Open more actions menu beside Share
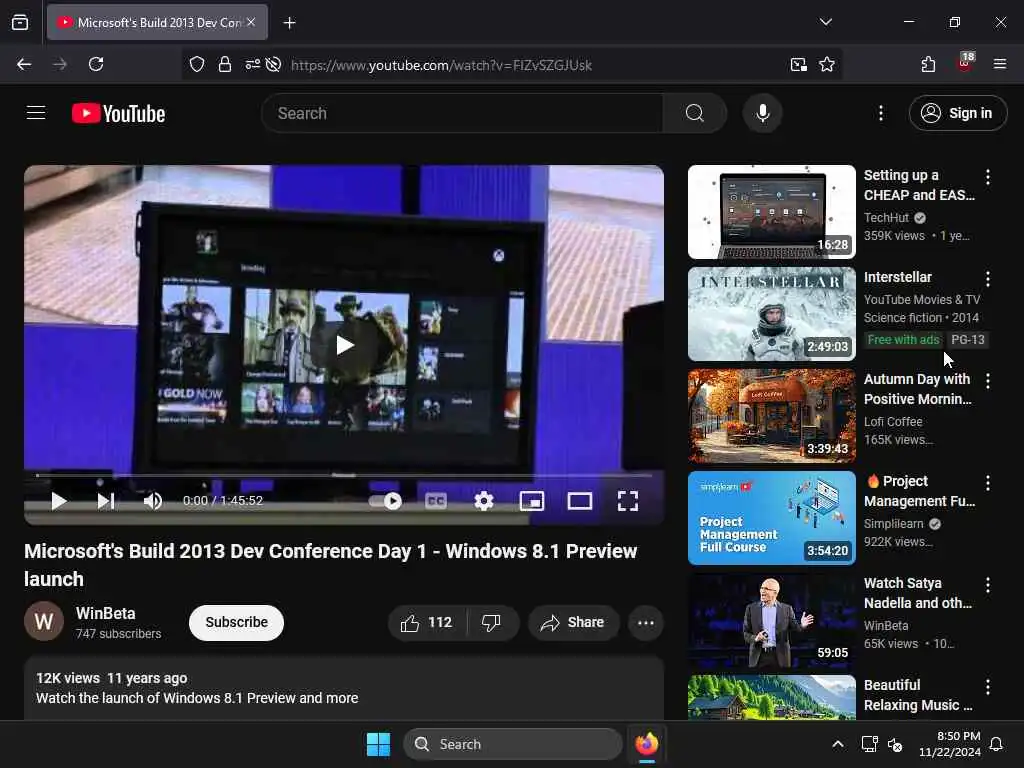The image size is (1024, 768). point(646,622)
